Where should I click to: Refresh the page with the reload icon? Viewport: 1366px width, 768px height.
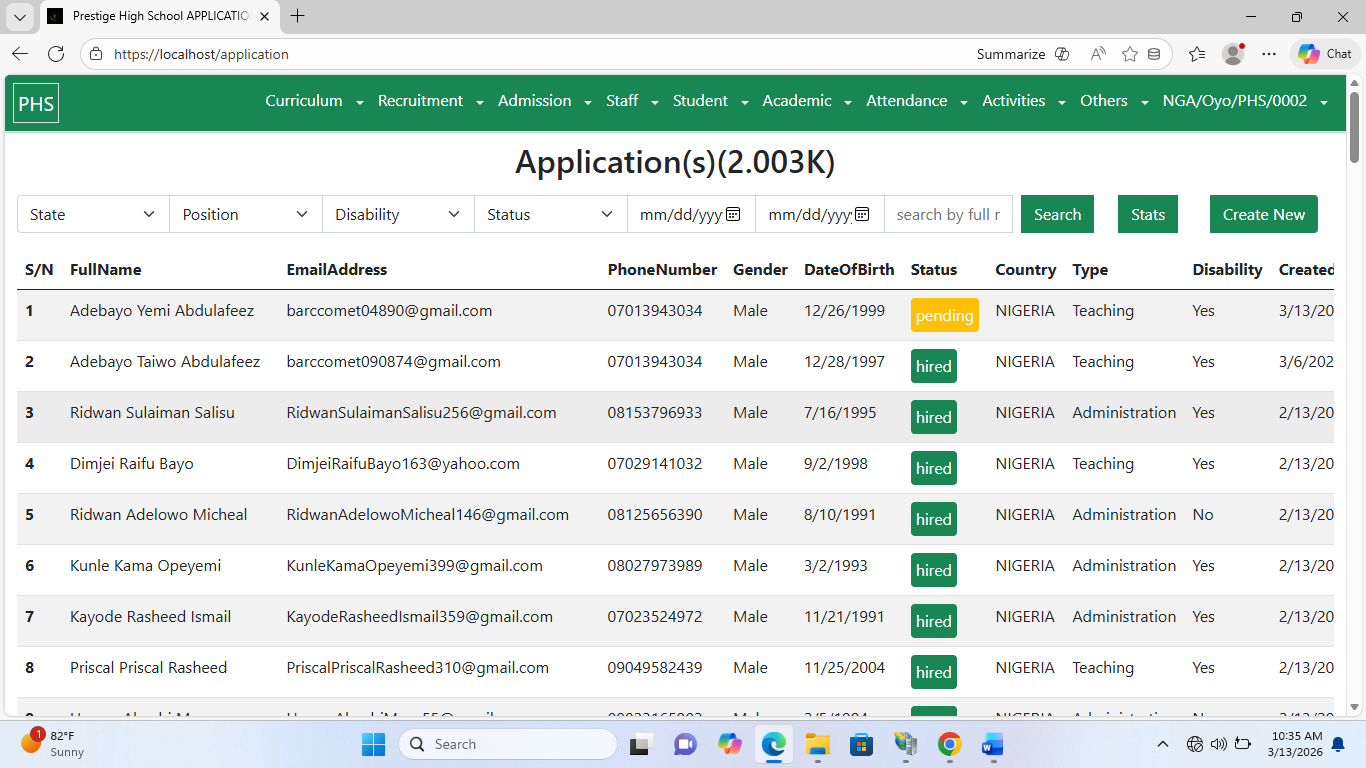pos(56,54)
